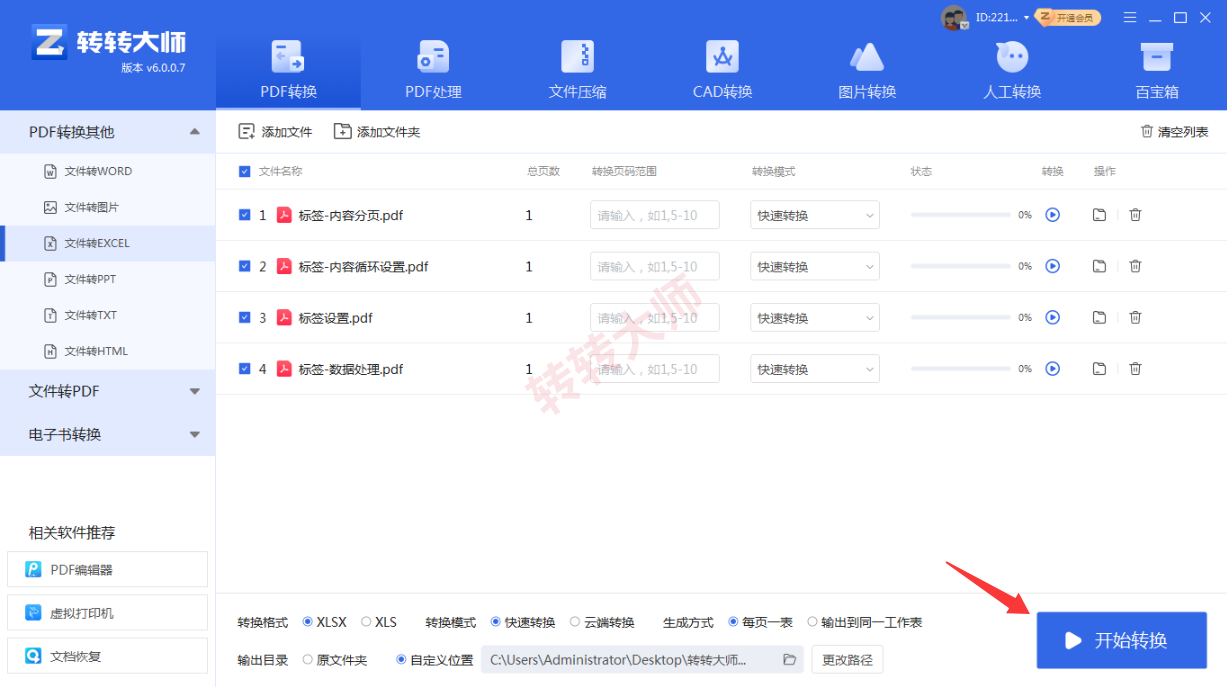The height and width of the screenshot is (687, 1227).
Task: Click the PDF编辑器 recommended software icon
Action: 34,570
